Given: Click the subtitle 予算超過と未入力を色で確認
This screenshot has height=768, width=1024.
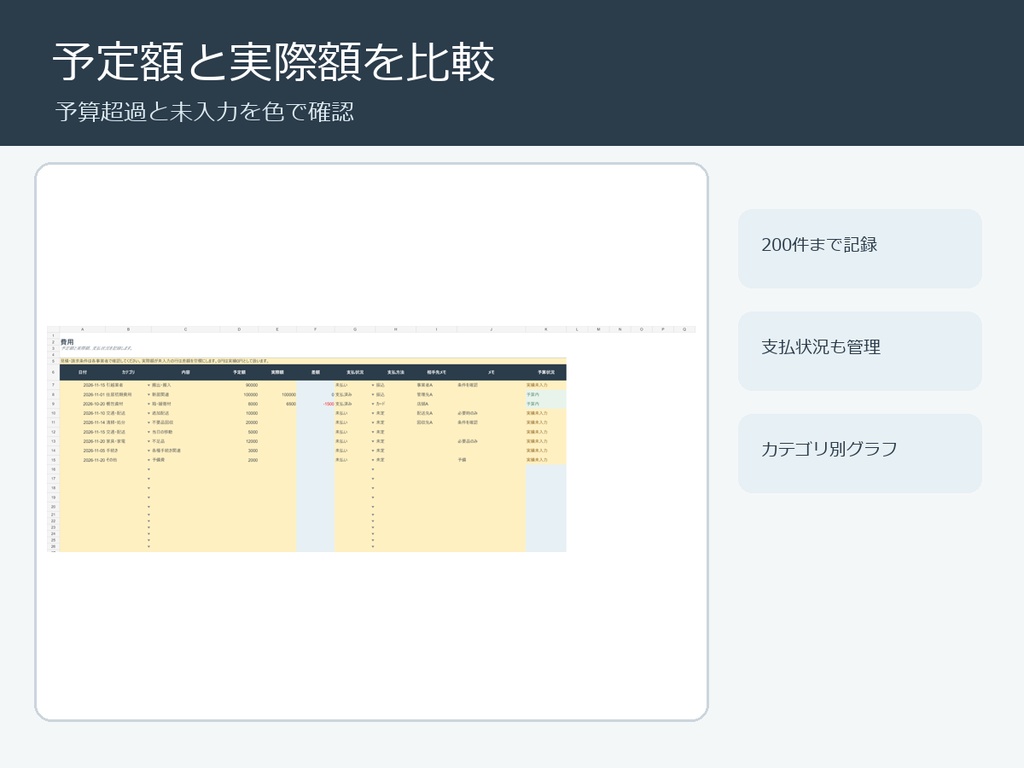Looking at the screenshot, I should pos(204,112).
